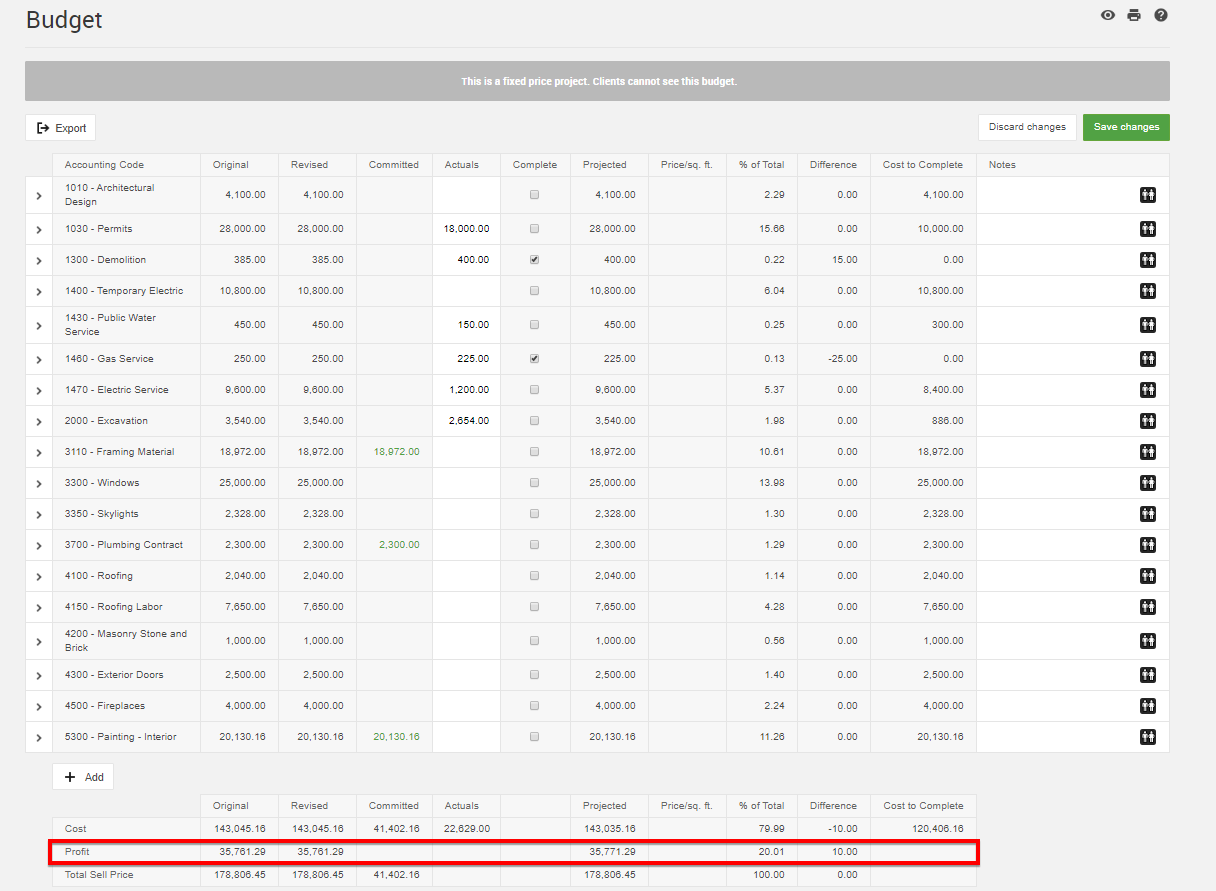Click people icon for Architectural Design row
Screen dimensions: 1216x891
1148,195
